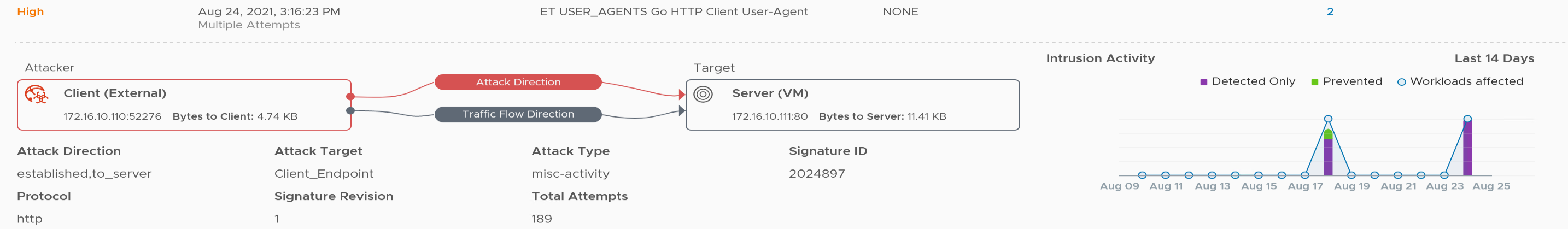Image resolution: width=1568 pixels, height=229 pixels.
Task: Click the red dot on attacker box
Action: pos(350,97)
